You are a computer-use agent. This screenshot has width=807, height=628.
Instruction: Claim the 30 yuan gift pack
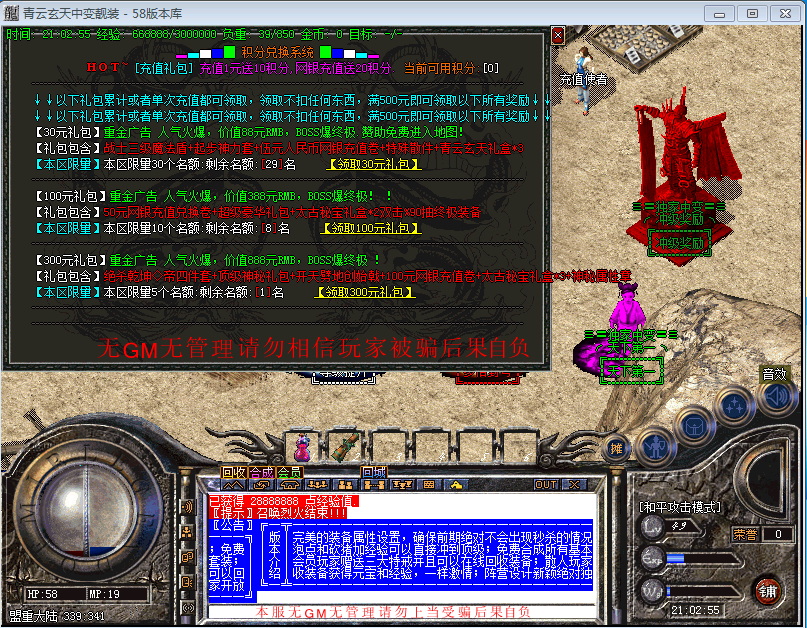(x=374, y=164)
